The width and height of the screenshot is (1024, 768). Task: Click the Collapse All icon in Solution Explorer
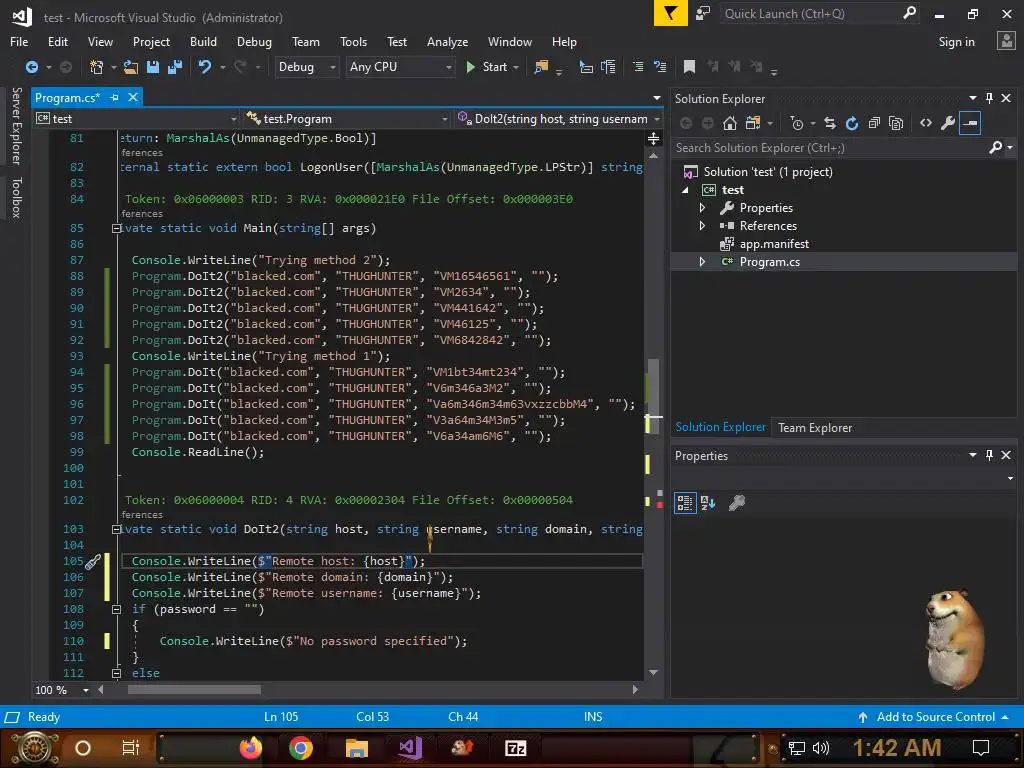[874, 123]
